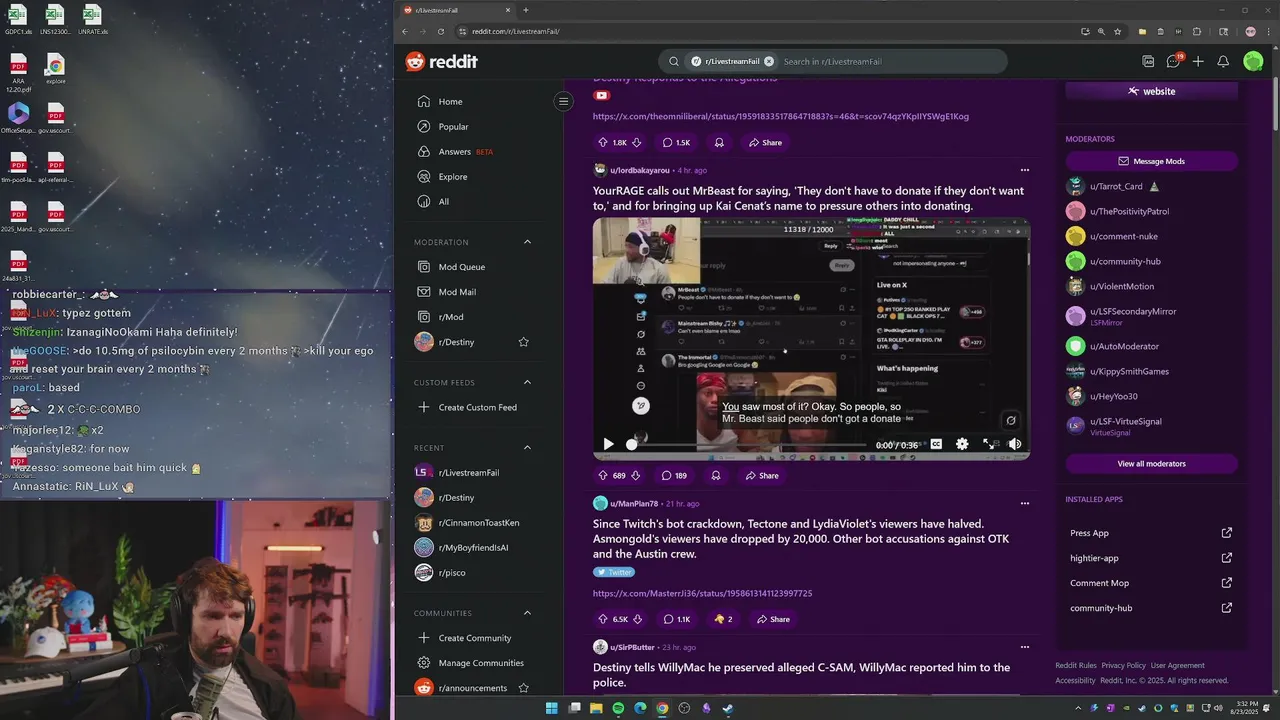Open Spotify from the Windows taskbar
Image resolution: width=1280 pixels, height=720 pixels.
618,708
